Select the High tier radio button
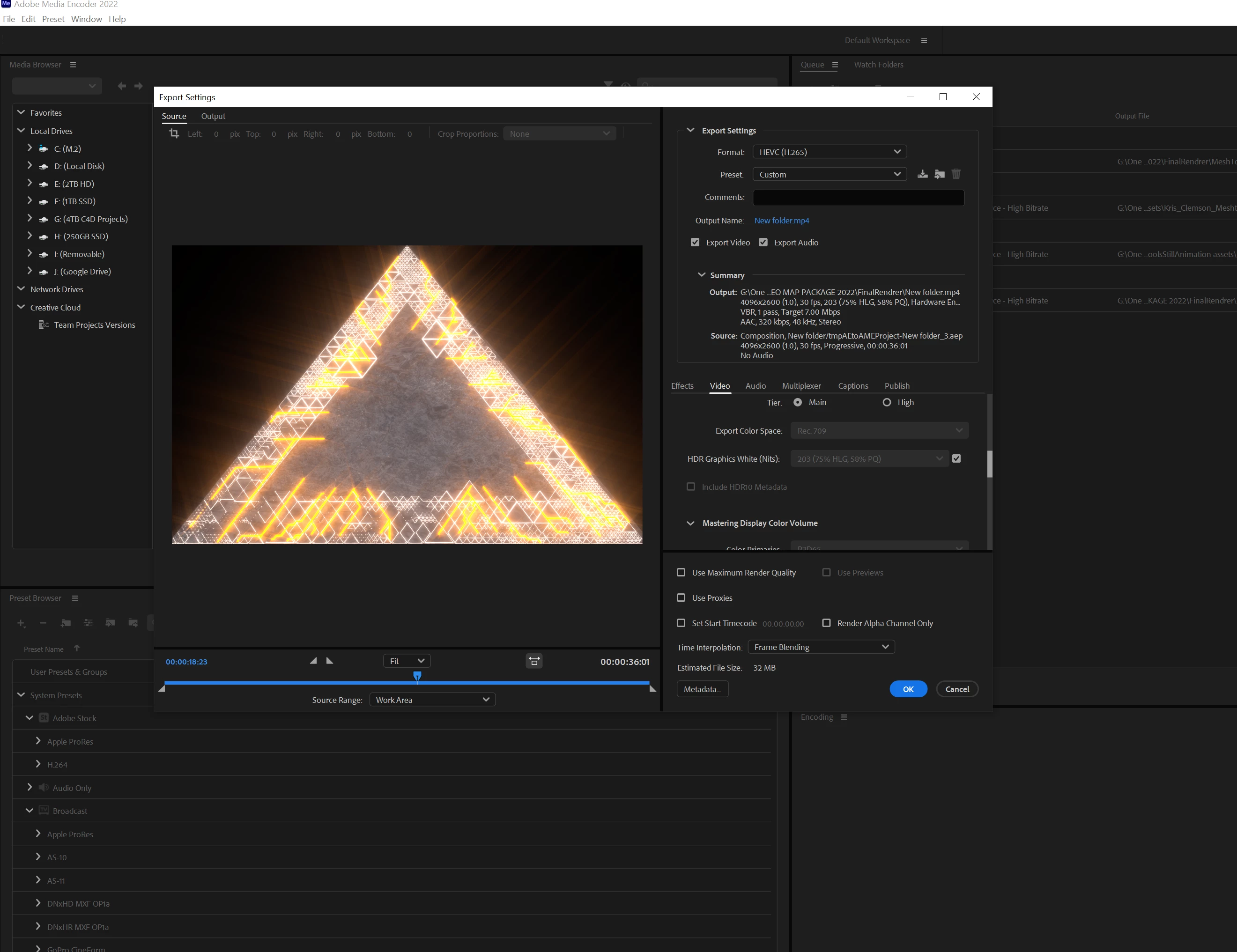Screen dimensions: 1237x952 click(x=887, y=402)
